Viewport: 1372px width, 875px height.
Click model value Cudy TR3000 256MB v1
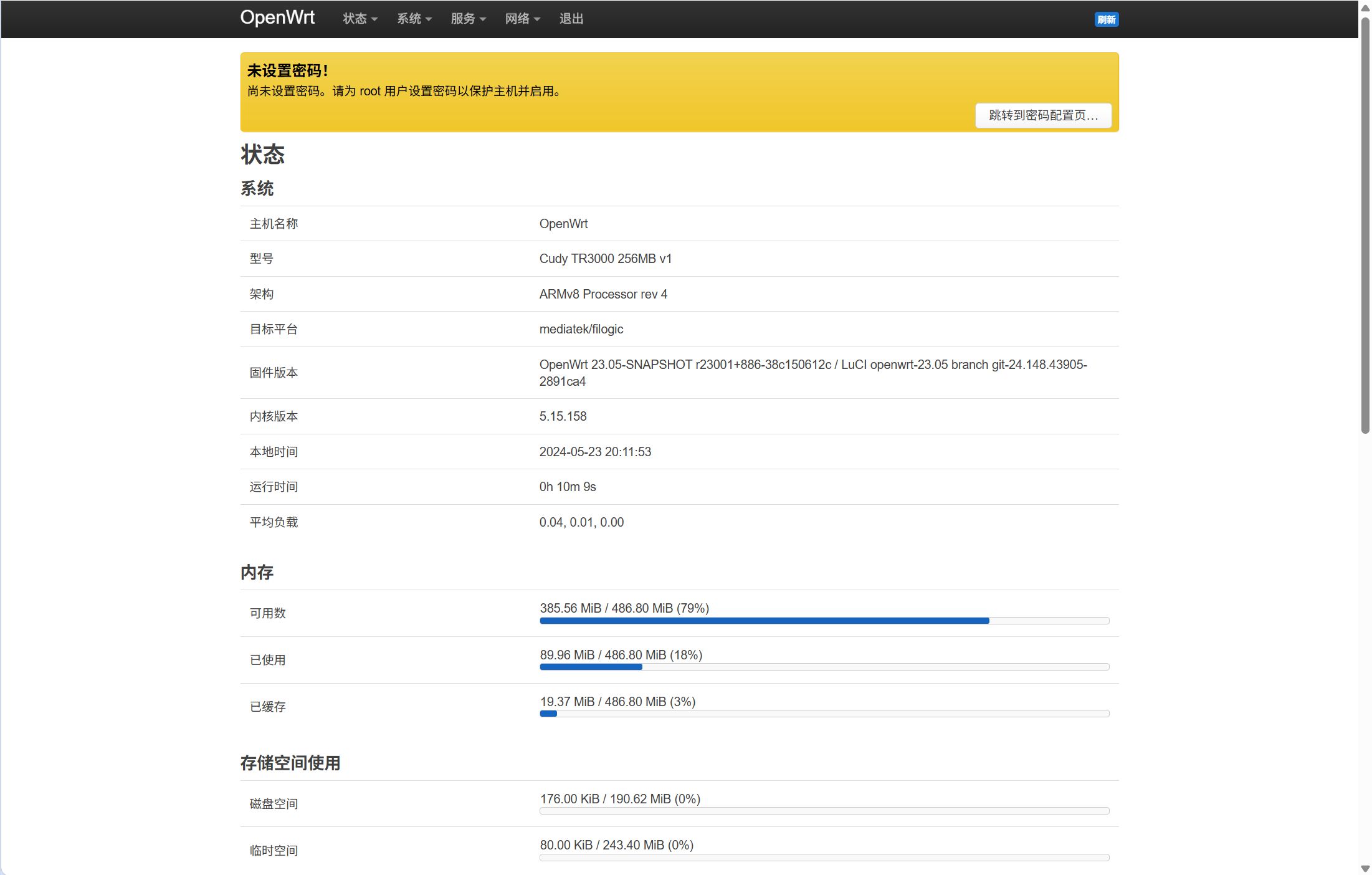click(x=606, y=259)
